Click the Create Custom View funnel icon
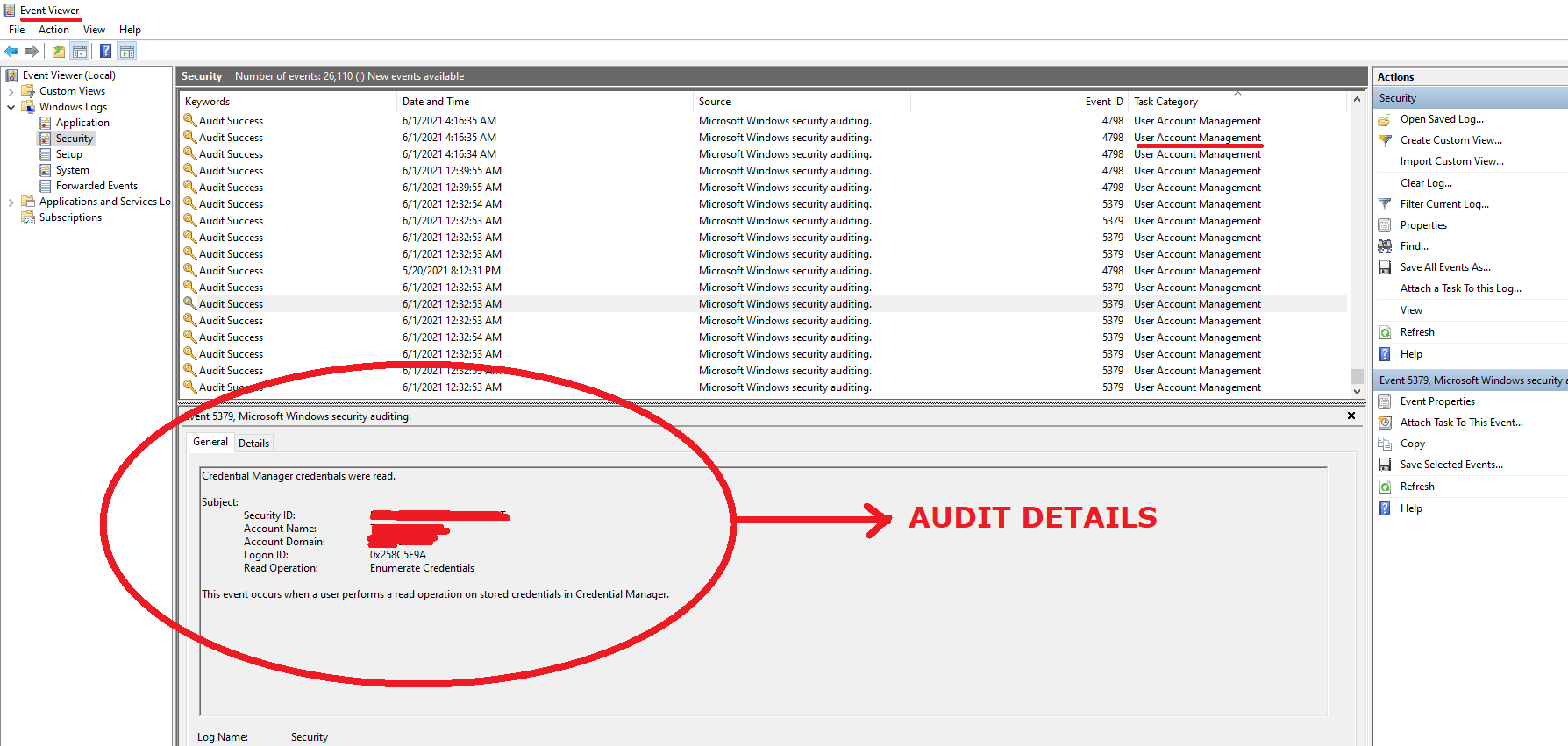Image resolution: width=1568 pixels, height=746 pixels. tap(1385, 140)
